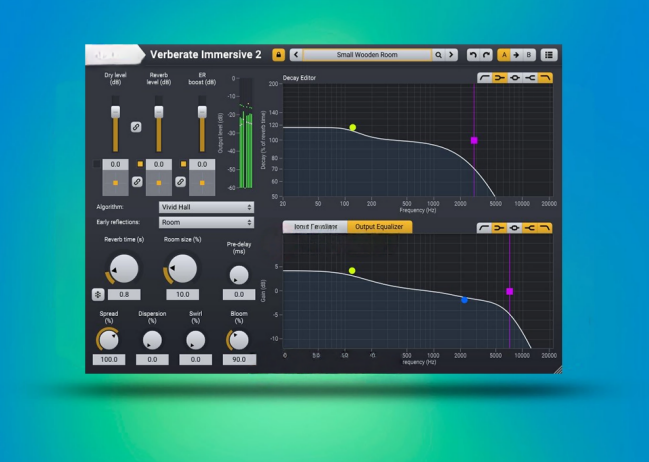
Task: Click the Reverb time knob
Action: (x=124, y=269)
